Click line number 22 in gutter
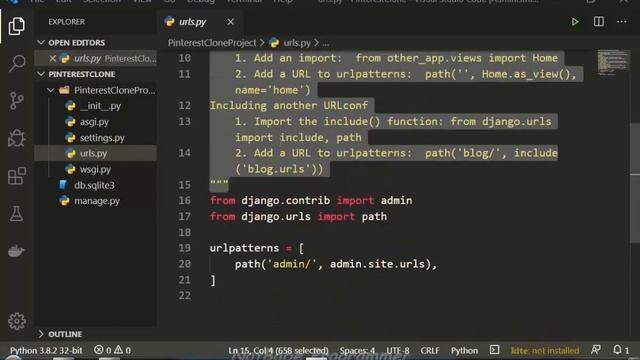 pos(184,295)
